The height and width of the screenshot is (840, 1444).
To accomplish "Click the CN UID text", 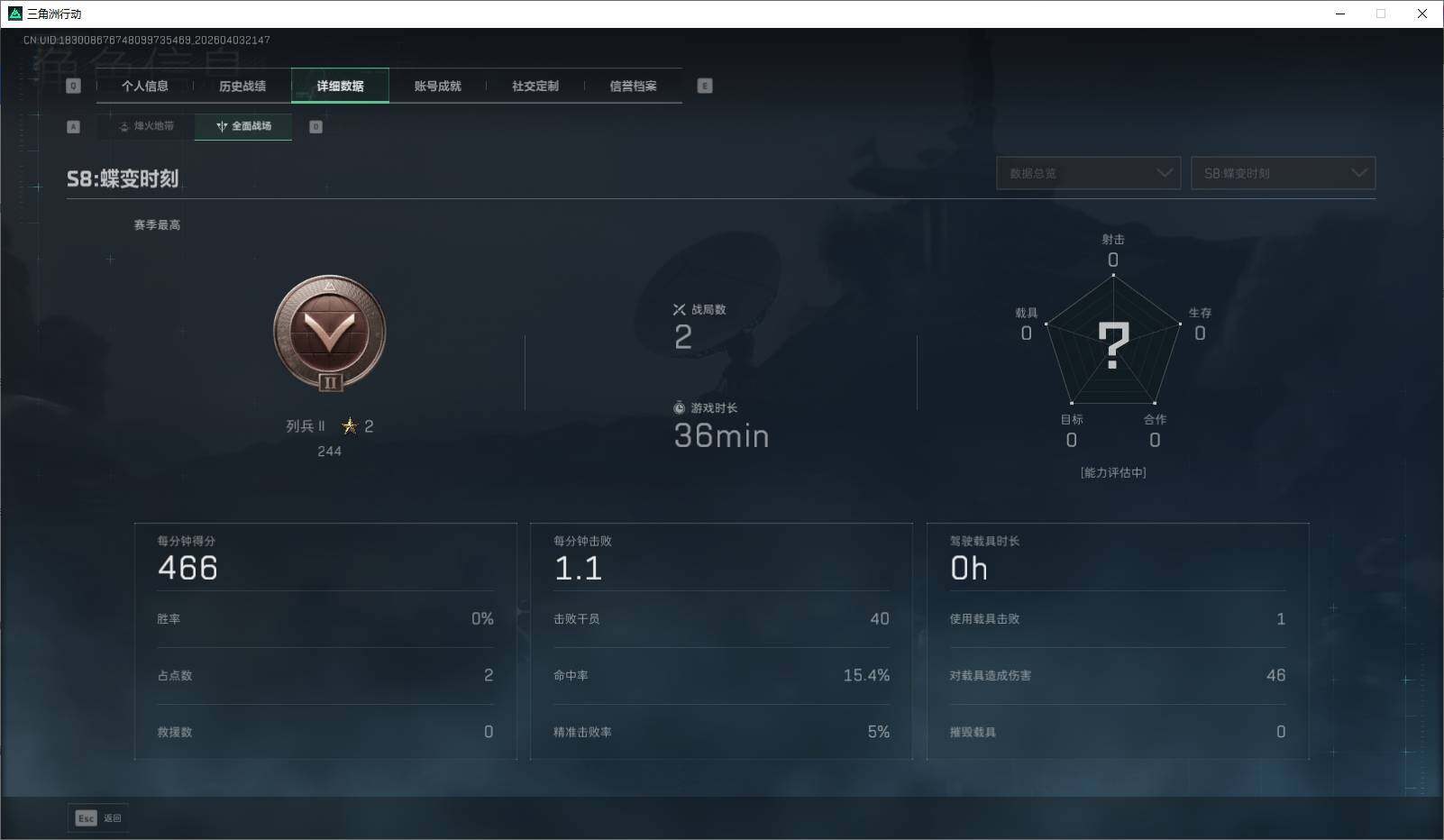I will pos(147,40).
